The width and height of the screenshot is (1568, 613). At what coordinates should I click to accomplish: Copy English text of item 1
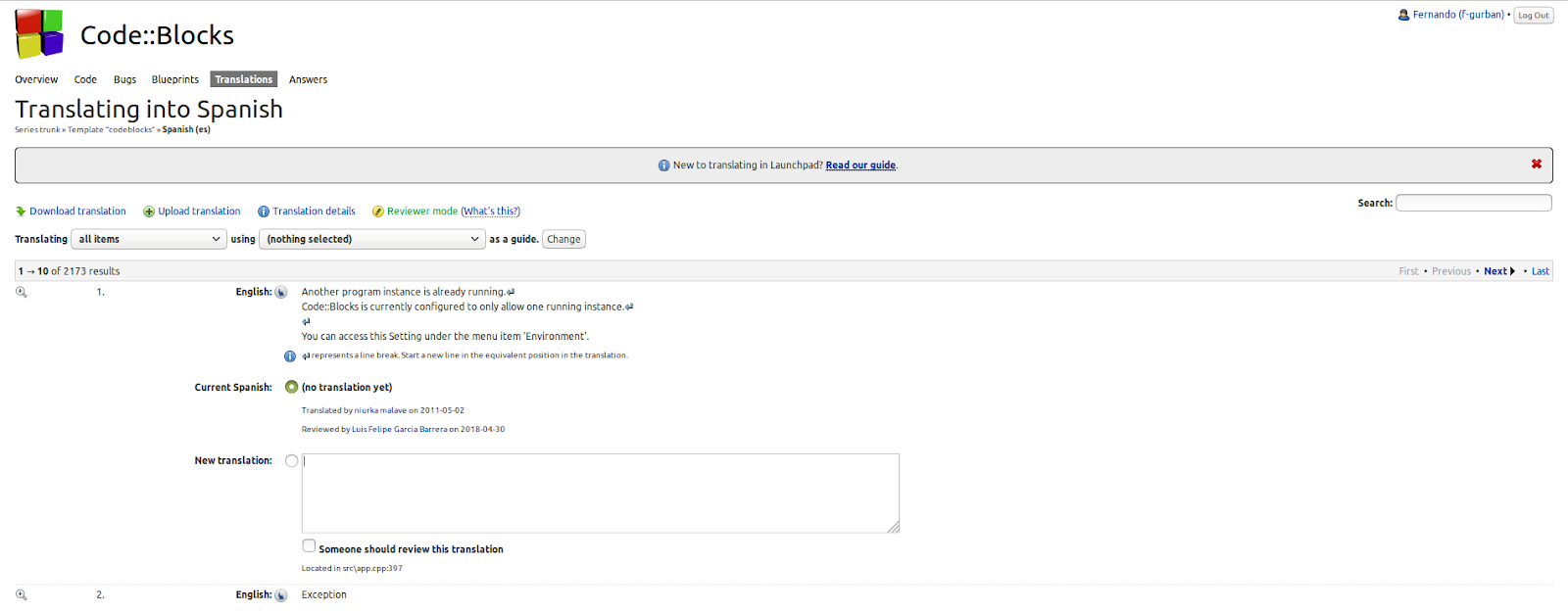pyautogui.click(x=281, y=293)
